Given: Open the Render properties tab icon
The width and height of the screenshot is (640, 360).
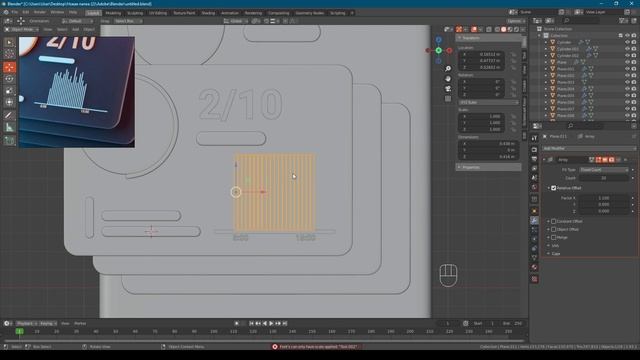Looking at the screenshot, I should tap(534, 149).
